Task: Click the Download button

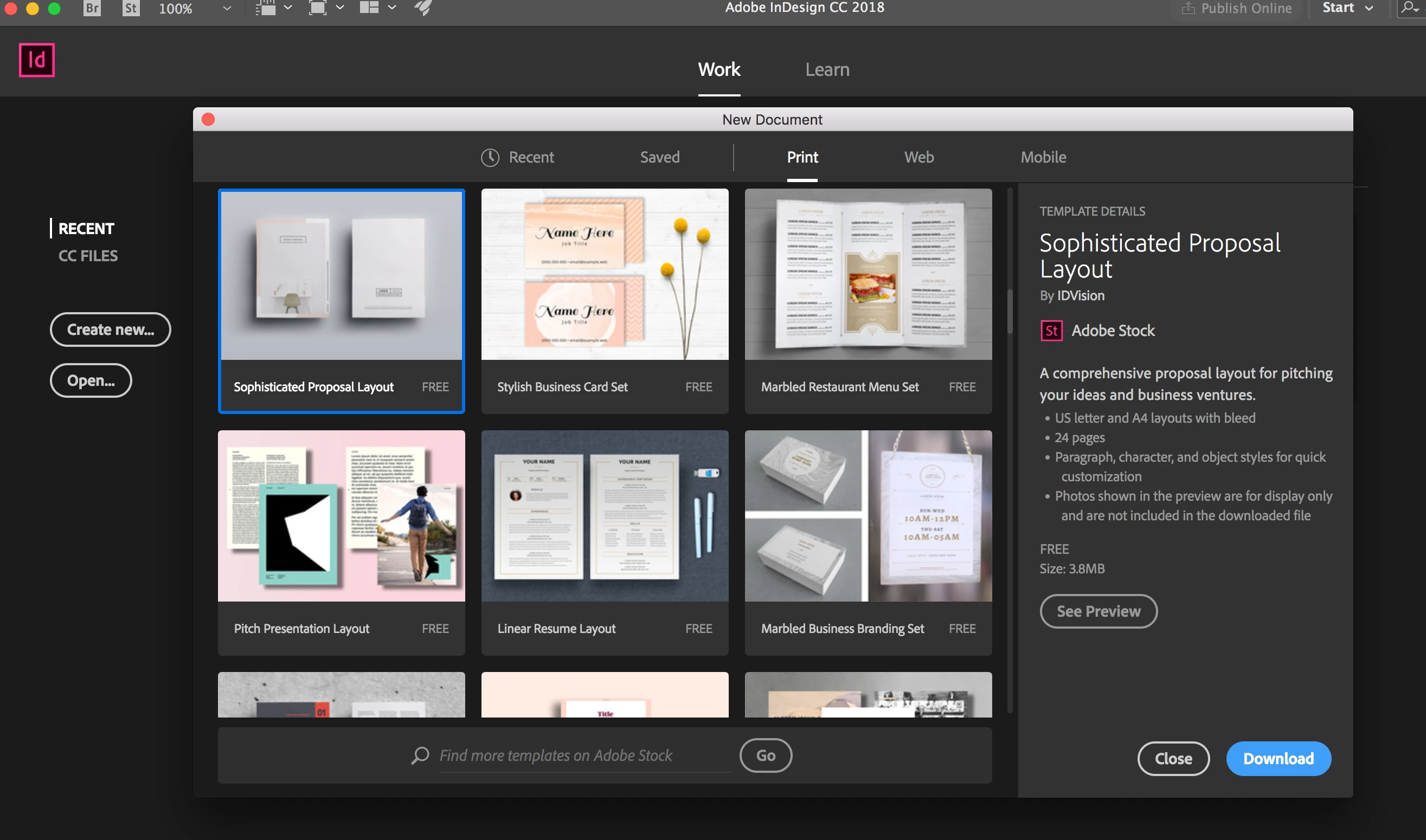Action: click(x=1278, y=759)
